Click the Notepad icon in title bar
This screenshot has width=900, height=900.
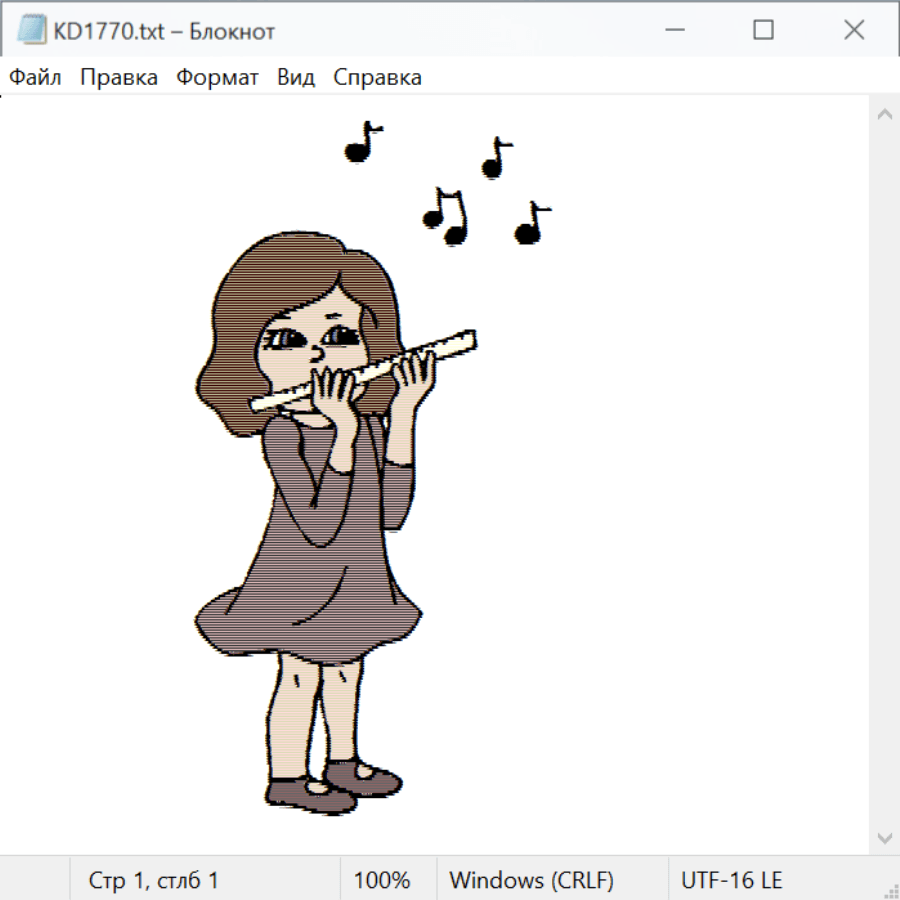(32, 30)
